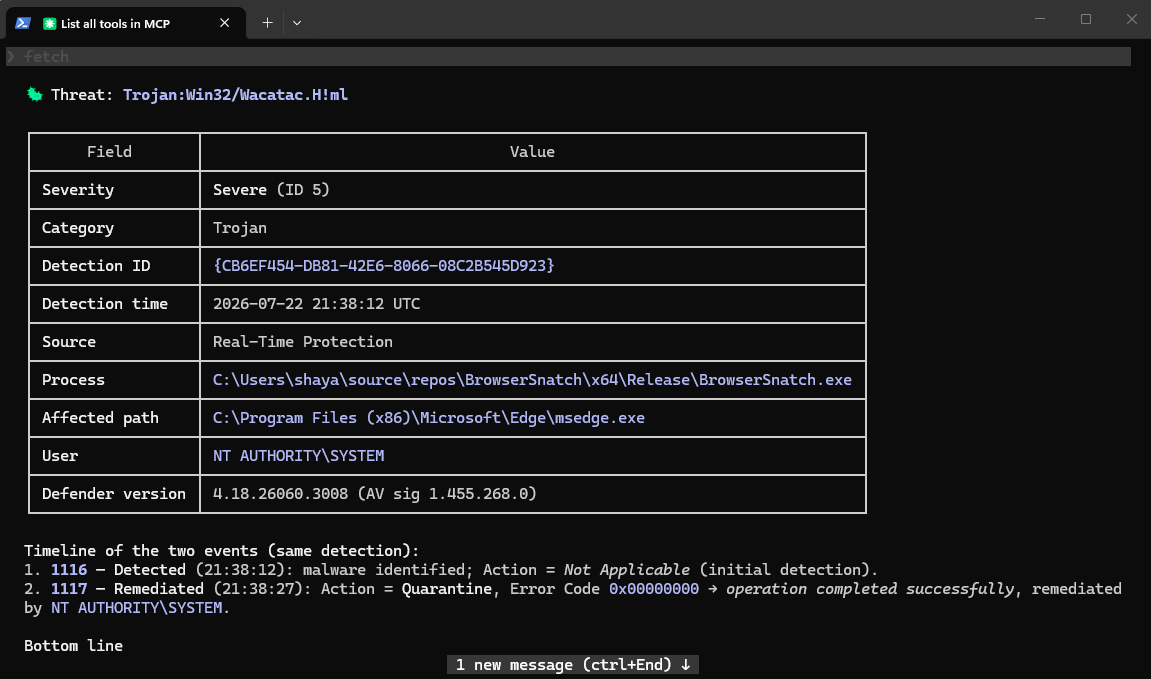Click the green bug icon beside Threat
The width and height of the screenshot is (1151, 679).
35,94
